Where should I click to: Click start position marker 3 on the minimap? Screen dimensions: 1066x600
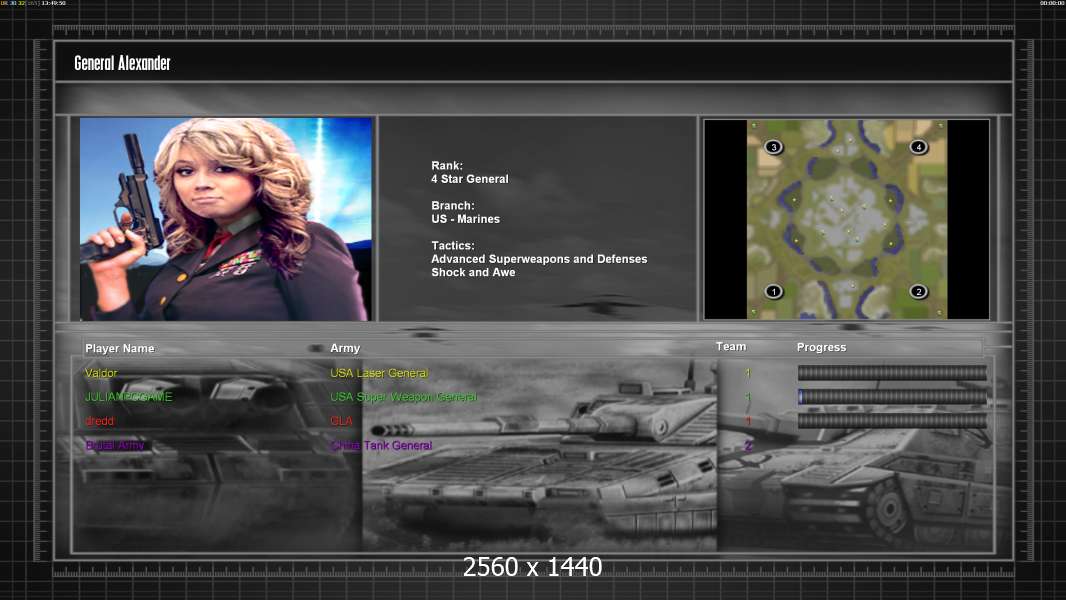[x=774, y=147]
